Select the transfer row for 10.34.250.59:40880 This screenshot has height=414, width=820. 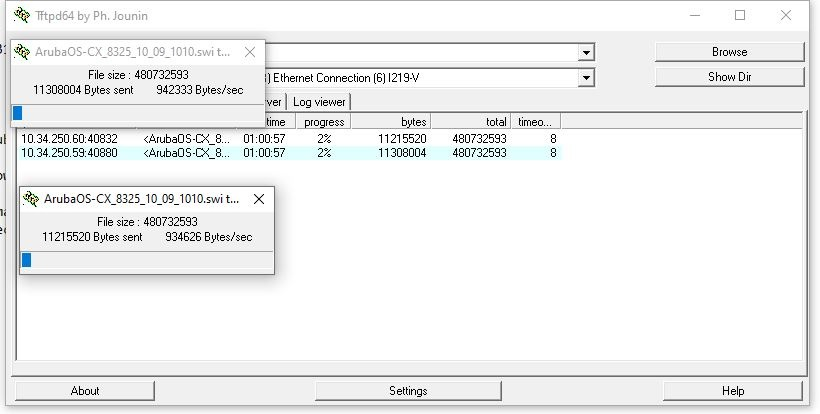(289, 153)
